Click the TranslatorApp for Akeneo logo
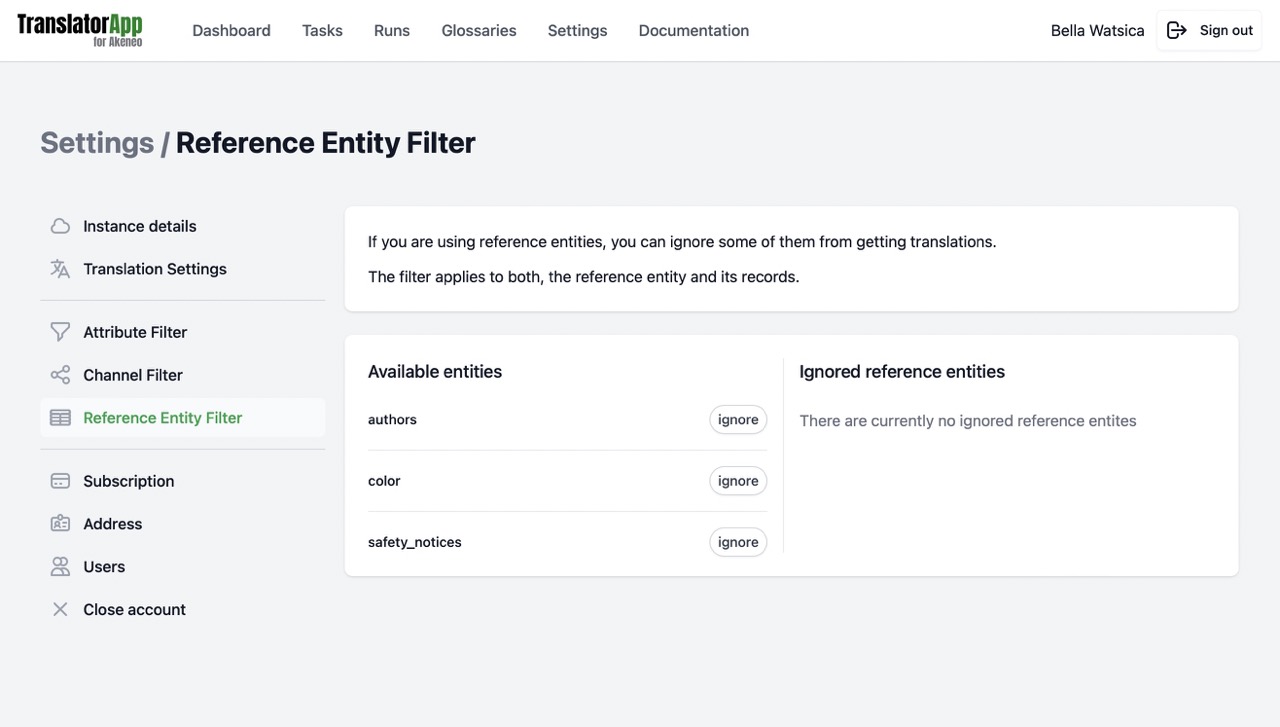This screenshot has height=727, width=1280. click(x=80, y=30)
